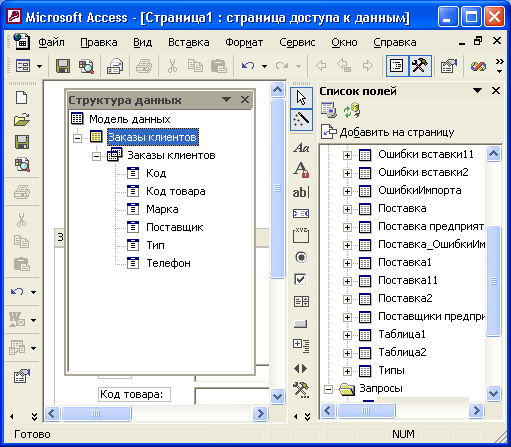This screenshot has height=447, width=511.
Task: Click the Refresh icon in Field List
Action: (x=352, y=111)
